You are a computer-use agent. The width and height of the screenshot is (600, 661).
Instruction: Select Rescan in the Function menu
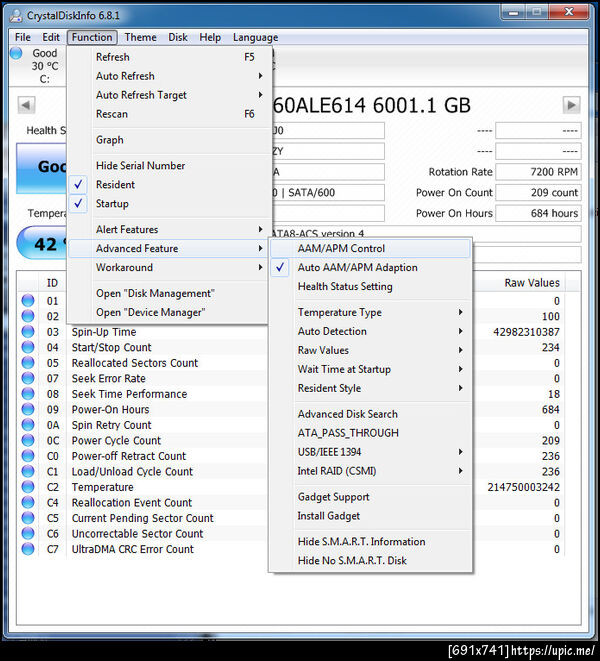click(169, 114)
